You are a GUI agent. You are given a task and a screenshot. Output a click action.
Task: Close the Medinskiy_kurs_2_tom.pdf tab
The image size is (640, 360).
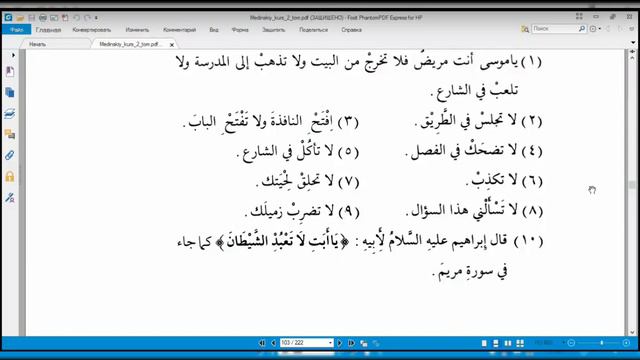(x=172, y=45)
